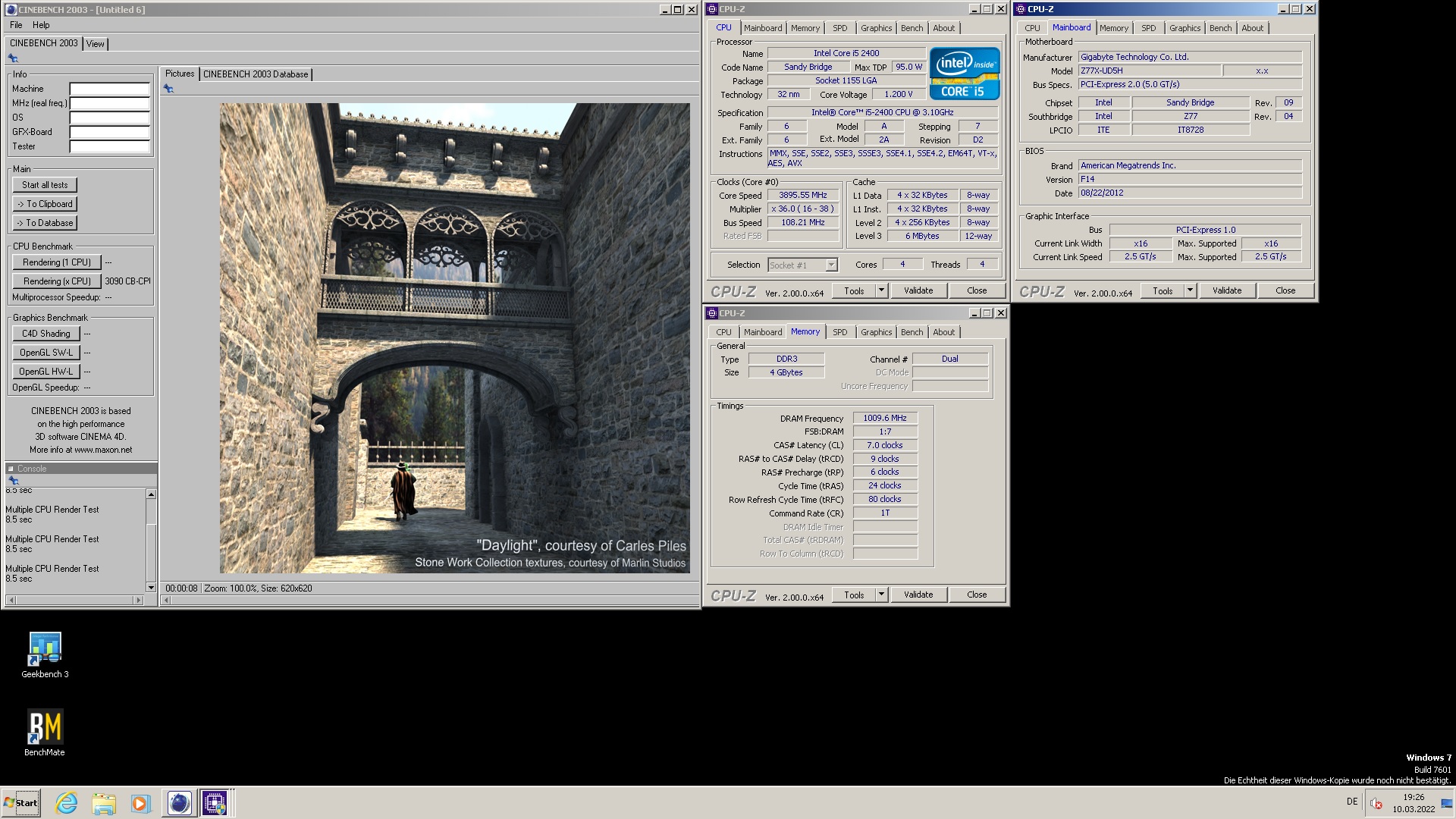This screenshot has height=819, width=1456.
Task: Run the OpenGL HW-L test
Action: [x=45, y=372]
